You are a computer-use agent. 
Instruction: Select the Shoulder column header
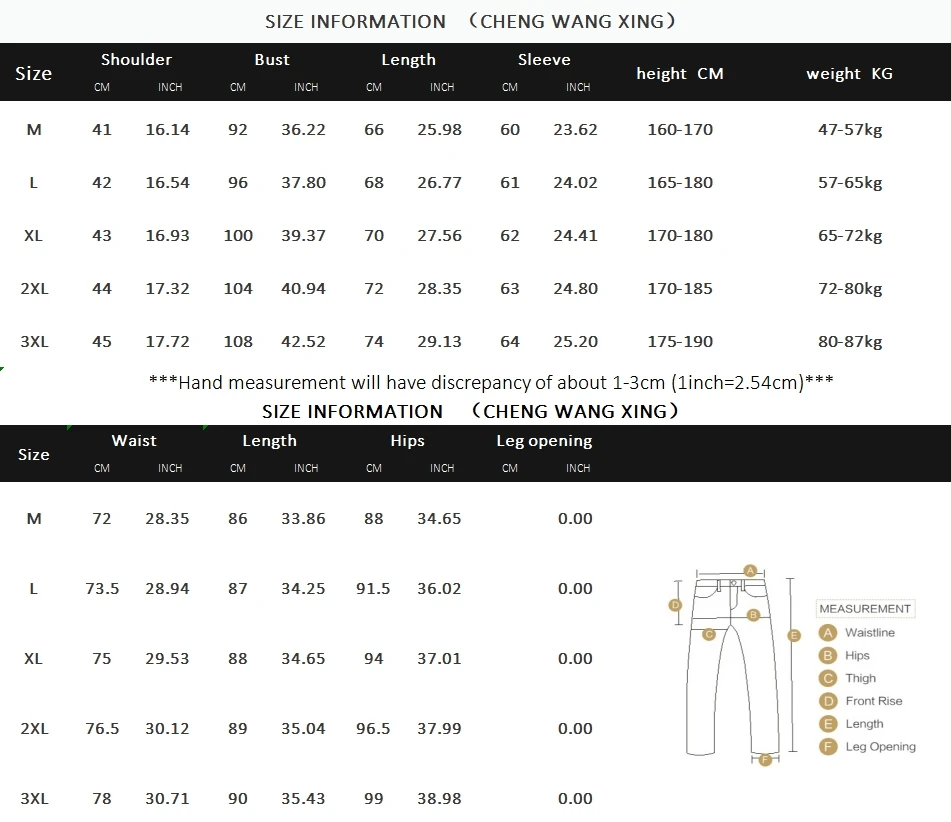pos(136,59)
